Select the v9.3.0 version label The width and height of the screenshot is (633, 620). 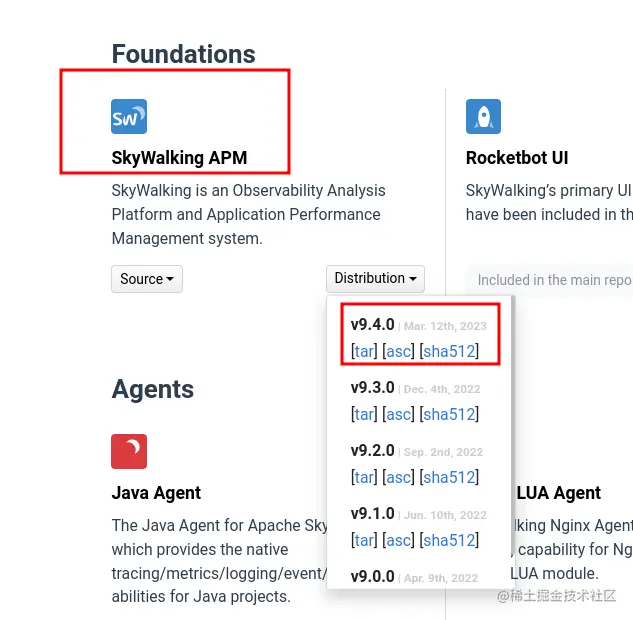tap(373, 388)
